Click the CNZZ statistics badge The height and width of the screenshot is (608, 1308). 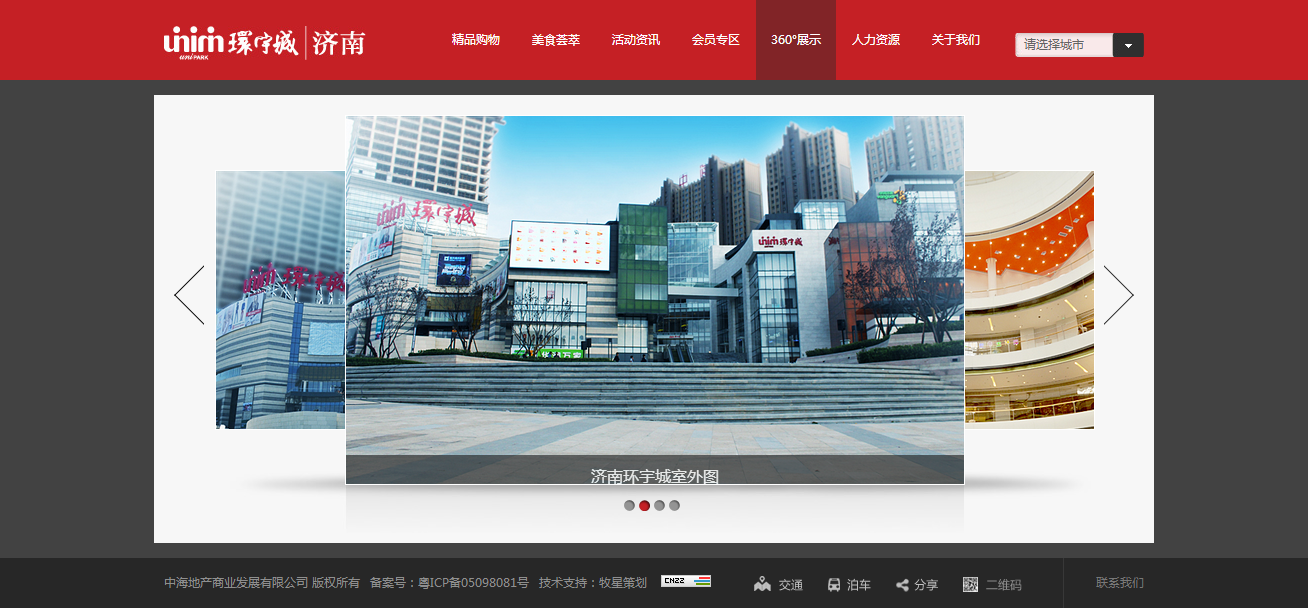pos(686,580)
